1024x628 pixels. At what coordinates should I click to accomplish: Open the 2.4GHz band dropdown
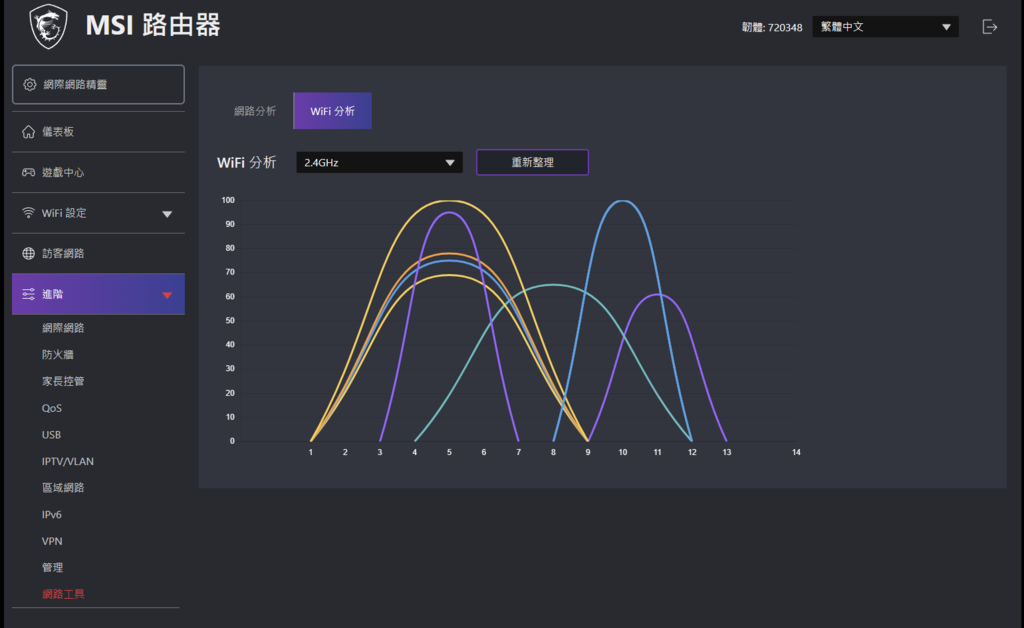[379, 163]
